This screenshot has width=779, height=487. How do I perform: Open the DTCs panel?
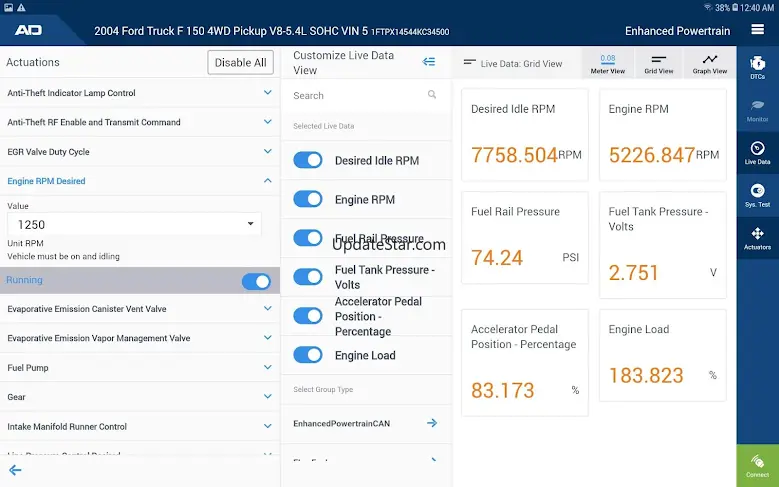coord(757,66)
